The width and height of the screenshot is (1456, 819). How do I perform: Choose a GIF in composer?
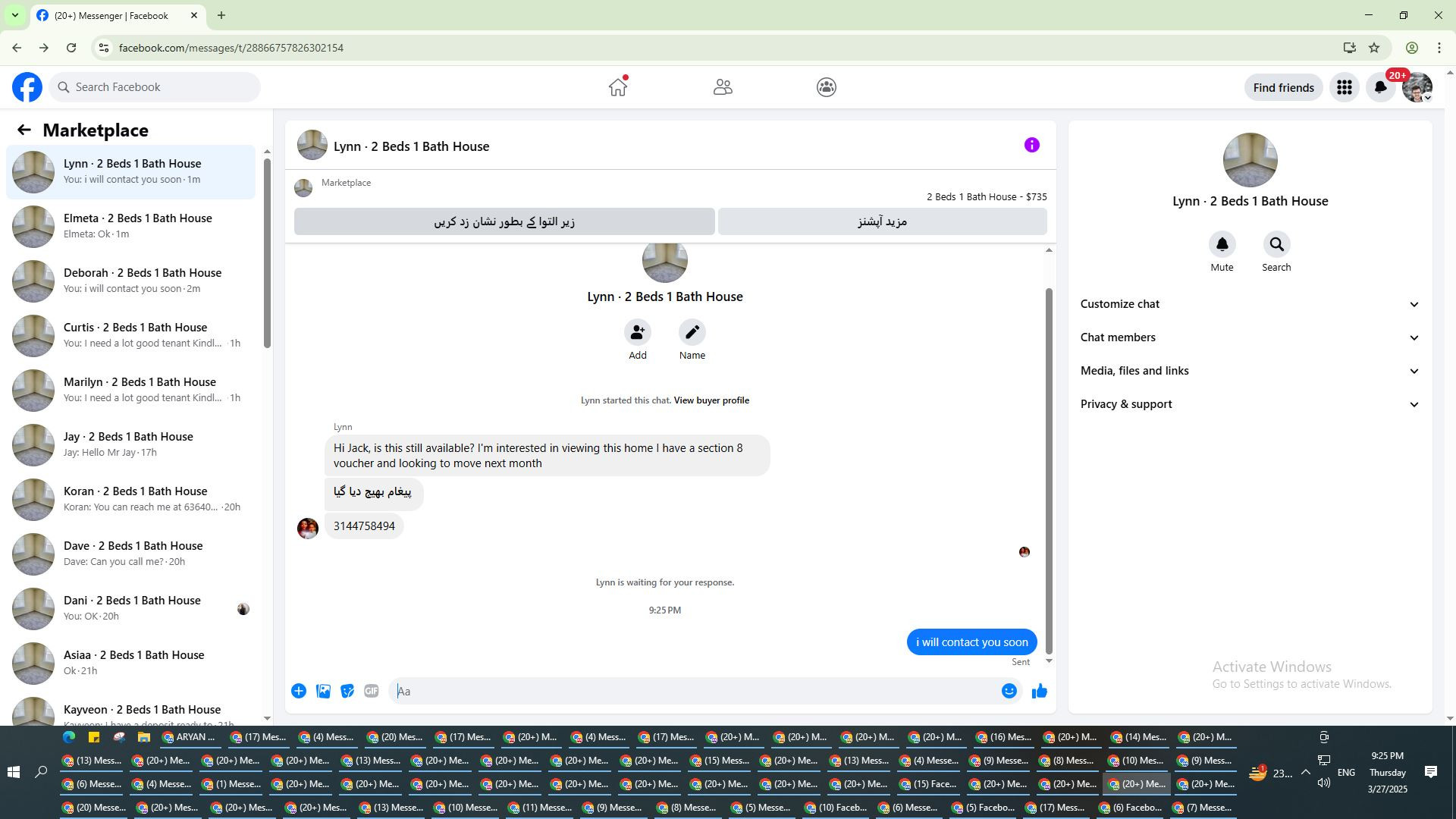372,691
